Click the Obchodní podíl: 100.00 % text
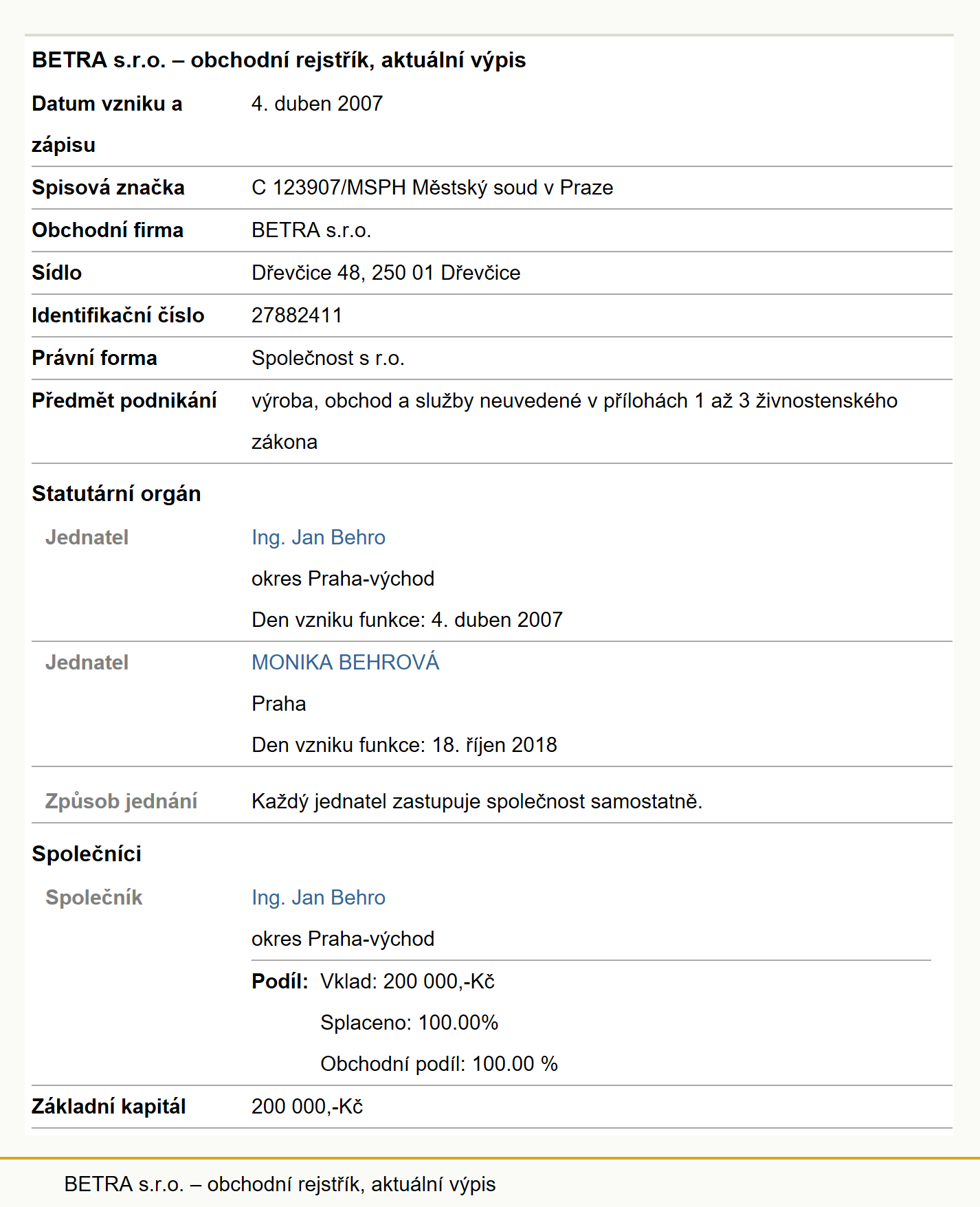The image size is (980, 1207). tap(439, 1064)
